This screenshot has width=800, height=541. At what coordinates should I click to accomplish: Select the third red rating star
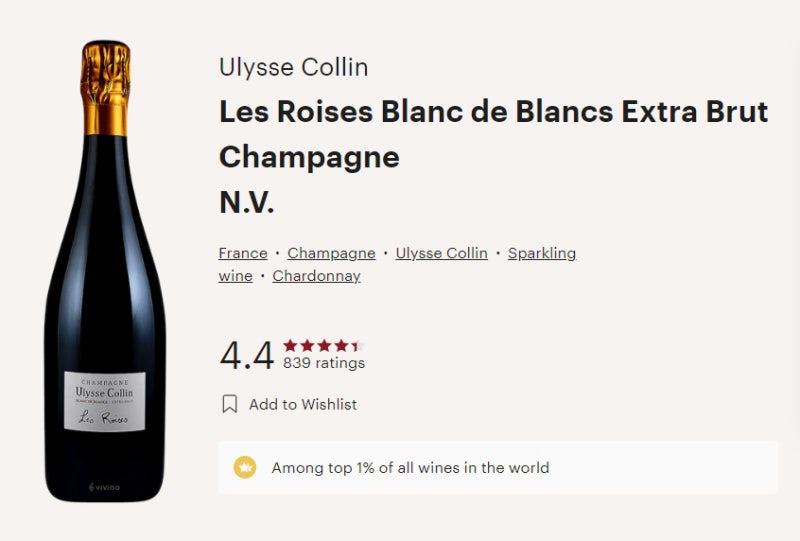pos(324,346)
